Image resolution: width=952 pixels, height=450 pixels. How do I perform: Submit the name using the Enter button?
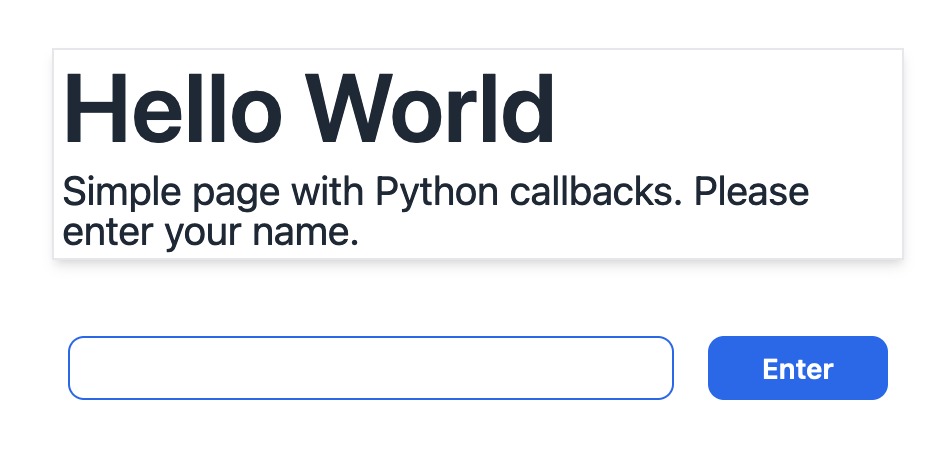pos(797,368)
